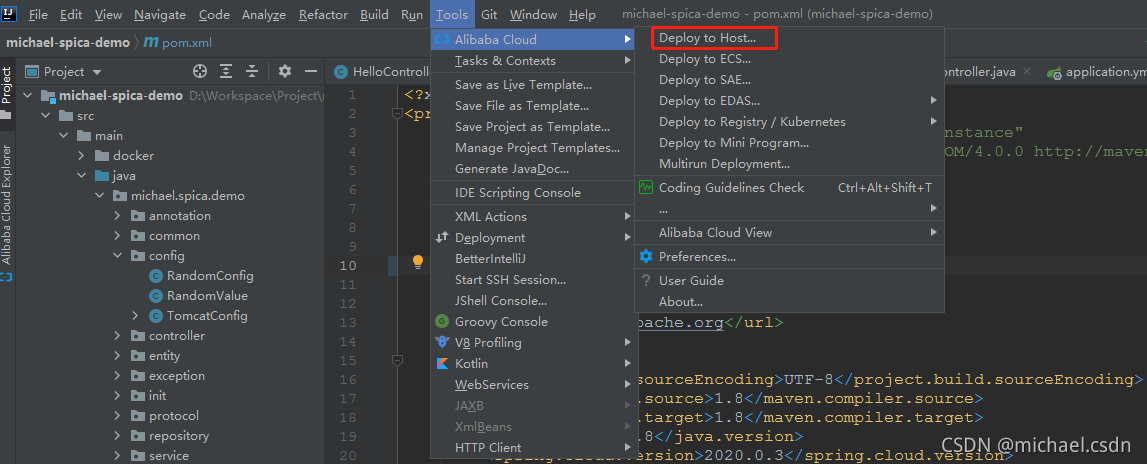This screenshot has height=464, width=1147.
Task: Open the Navigate menu
Action: coord(160,15)
